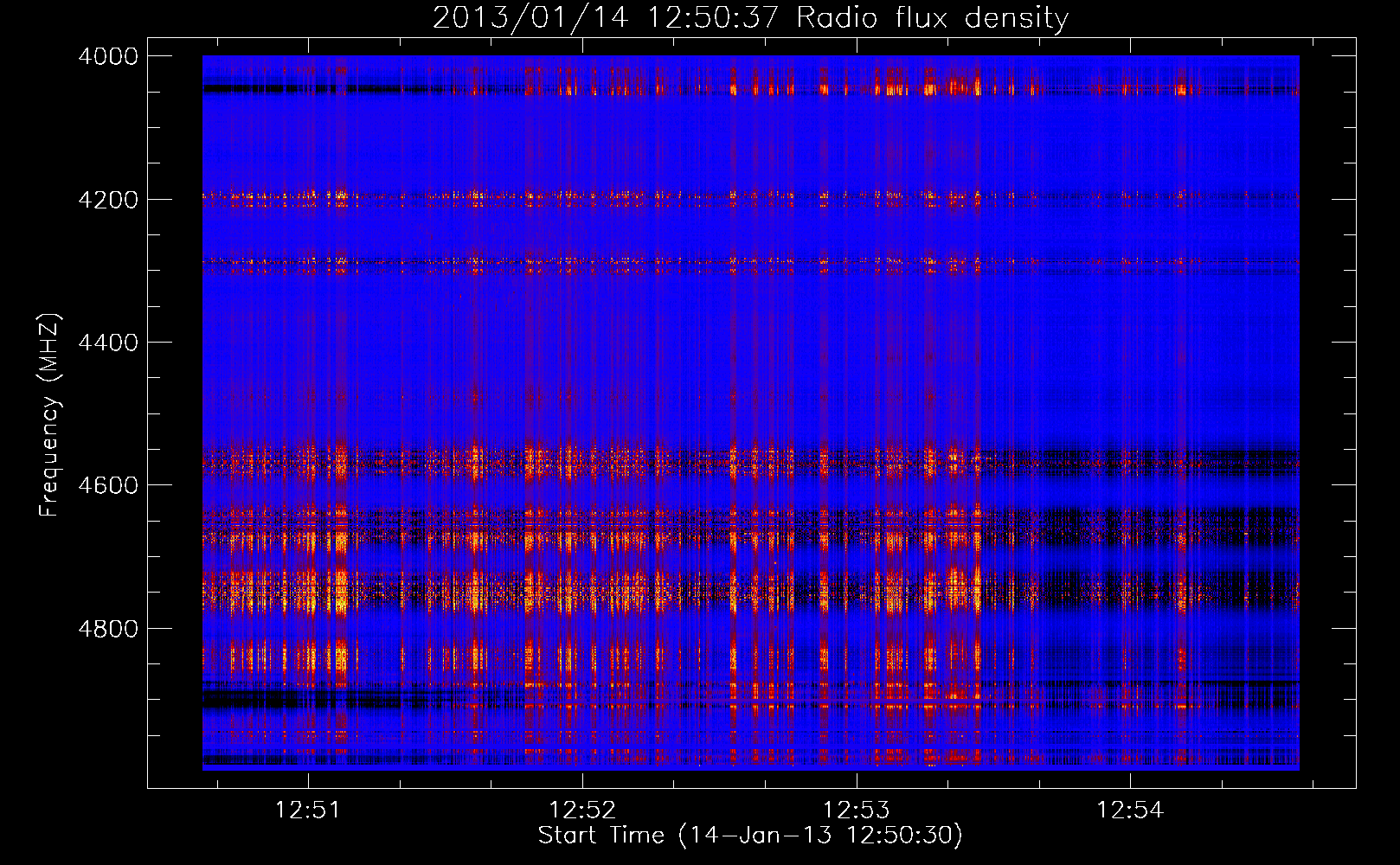Click the 'Start Time (14-Jan-13 12:50:30)' label
The height and width of the screenshot is (865, 1400).
pyautogui.click(x=750, y=836)
